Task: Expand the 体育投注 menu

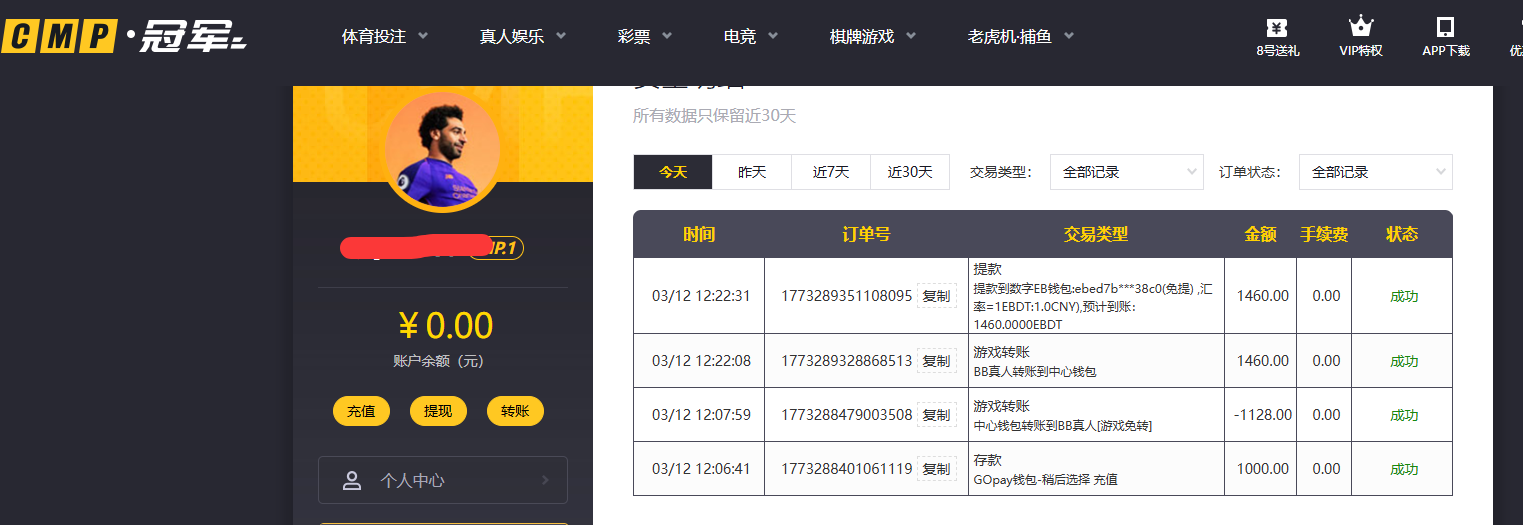Action: [x=385, y=37]
